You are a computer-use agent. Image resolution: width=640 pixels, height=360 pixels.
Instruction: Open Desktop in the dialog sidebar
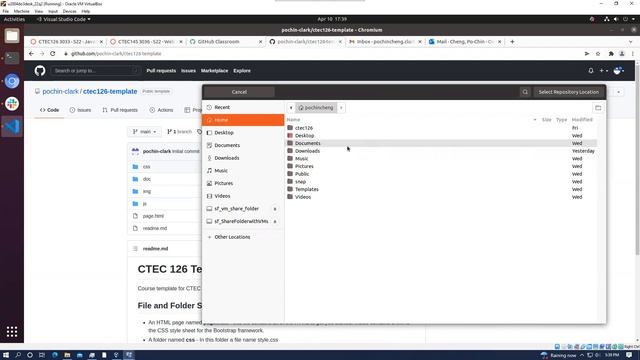[243, 133]
